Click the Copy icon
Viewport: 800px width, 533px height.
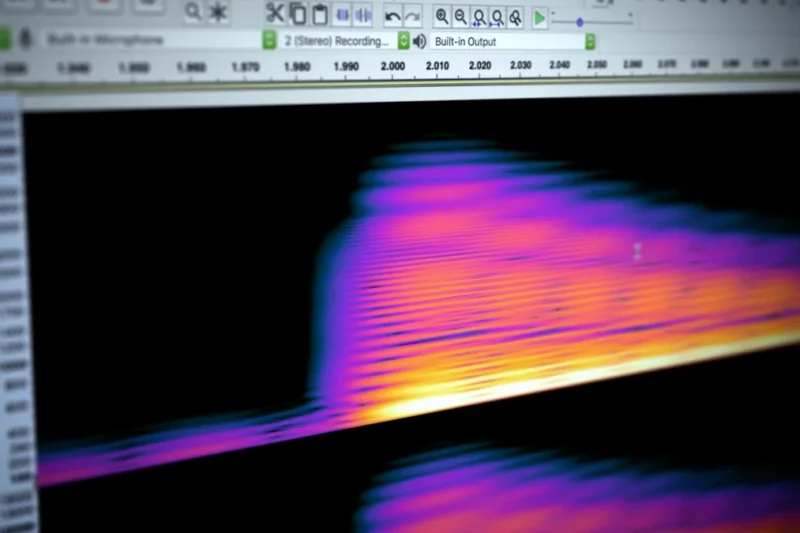(x=297, y=14)
